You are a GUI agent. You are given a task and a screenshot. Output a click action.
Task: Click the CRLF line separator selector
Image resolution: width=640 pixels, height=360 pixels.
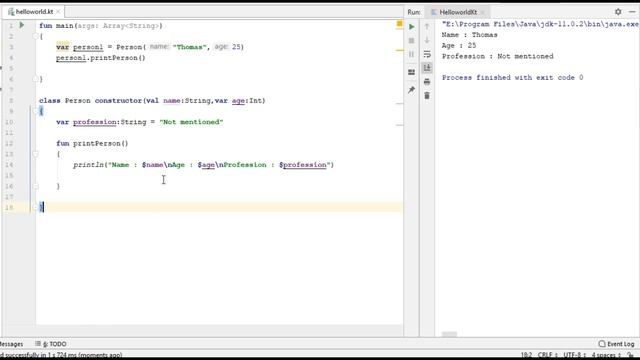pyautogui.click(x=547, y=355)
